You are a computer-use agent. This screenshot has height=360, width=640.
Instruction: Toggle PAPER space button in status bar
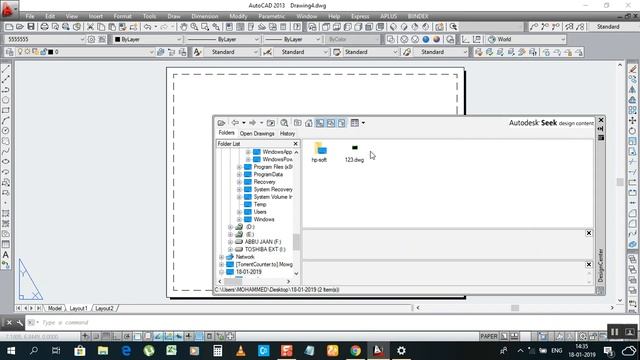489,337
